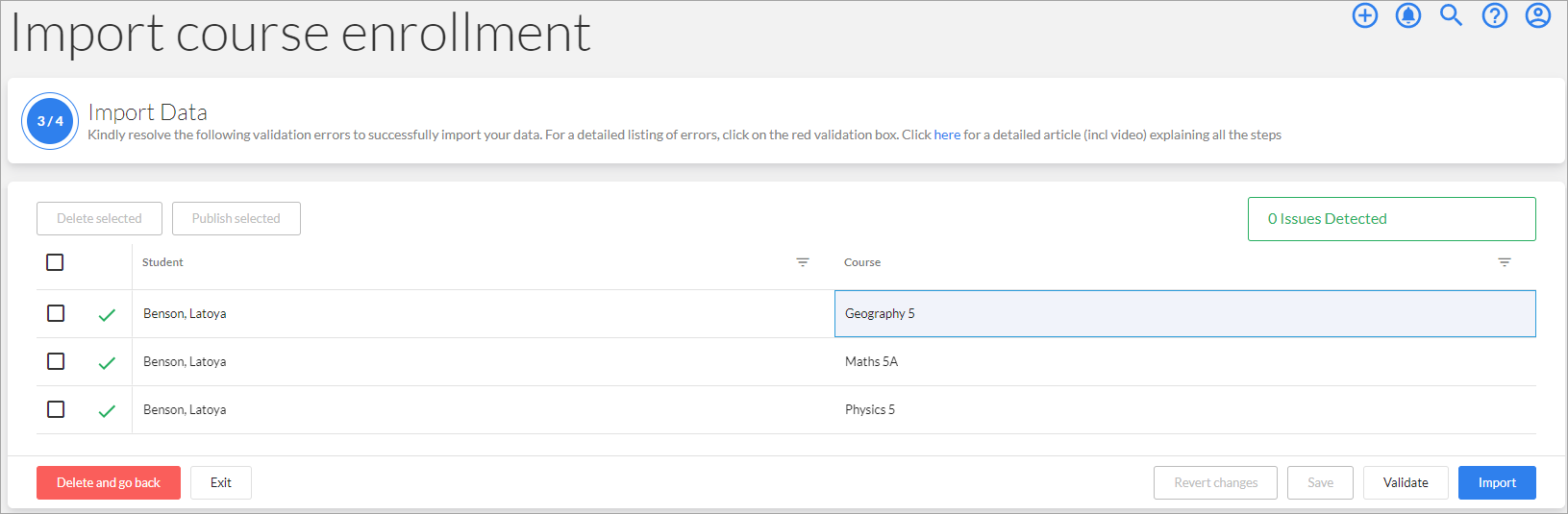This screenshot has width=1568, height=514.
Task: Check the Geography 5 row checkbox
Action: point(56,313)
